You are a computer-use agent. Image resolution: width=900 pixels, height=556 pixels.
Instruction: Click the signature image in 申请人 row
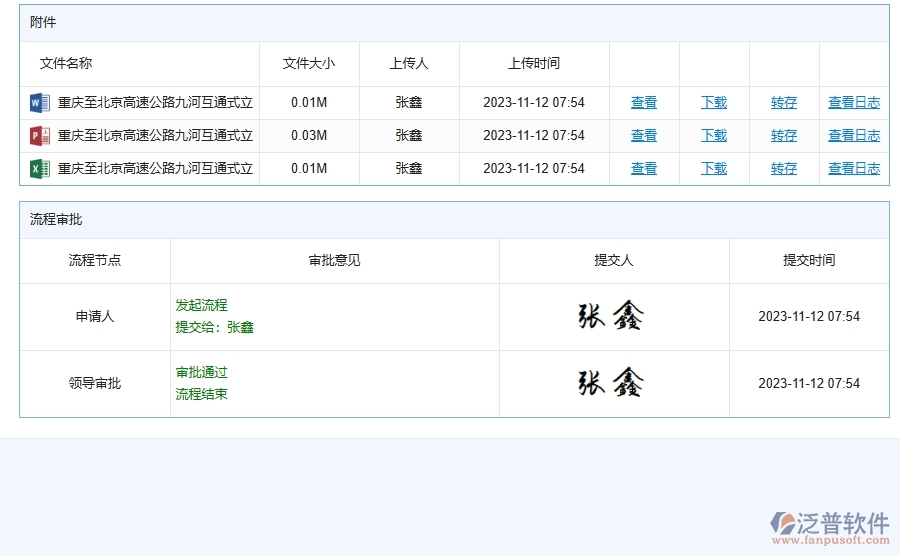point(611,316)
